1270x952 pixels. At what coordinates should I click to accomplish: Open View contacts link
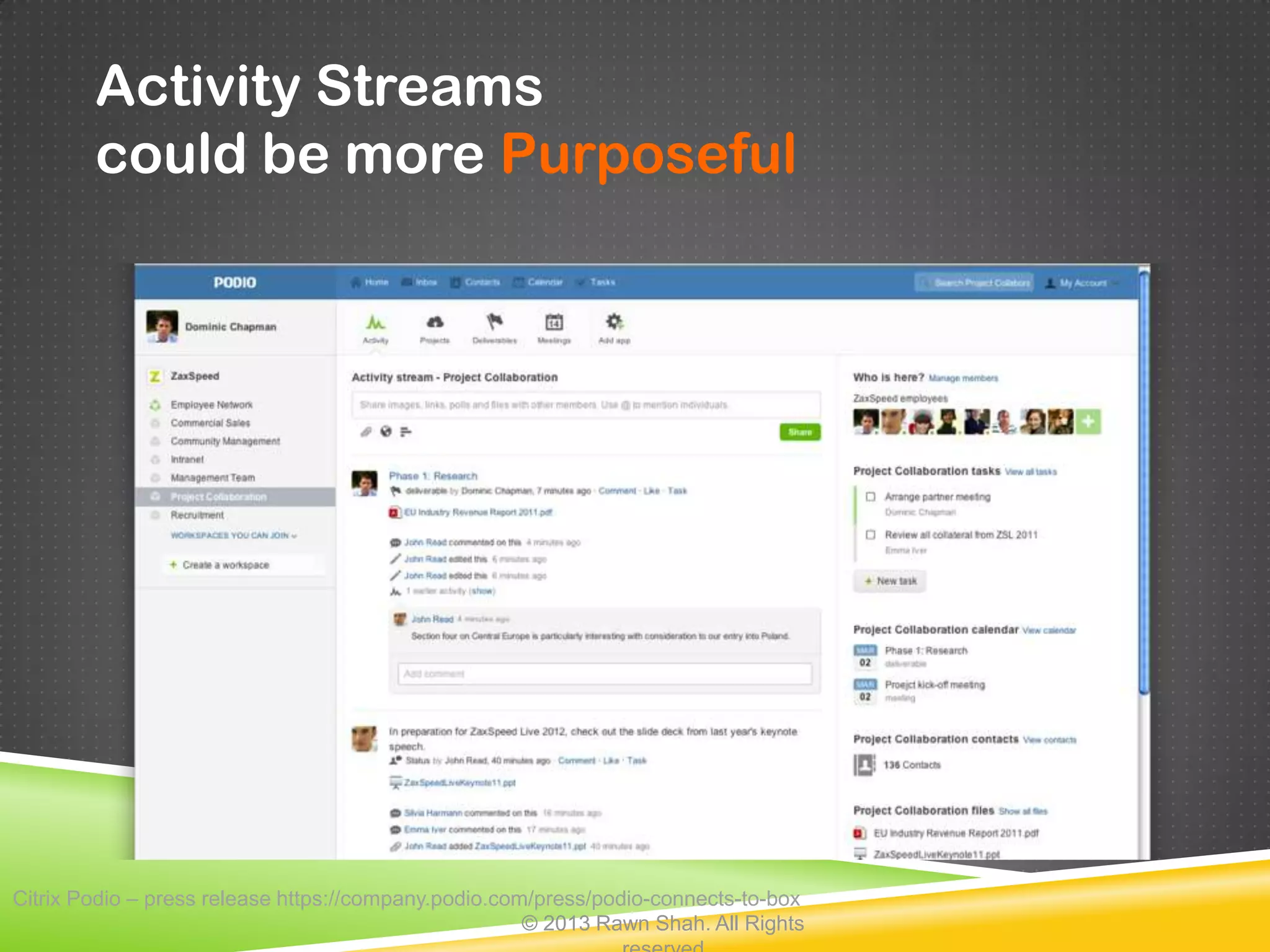(x=1050, y=740)
